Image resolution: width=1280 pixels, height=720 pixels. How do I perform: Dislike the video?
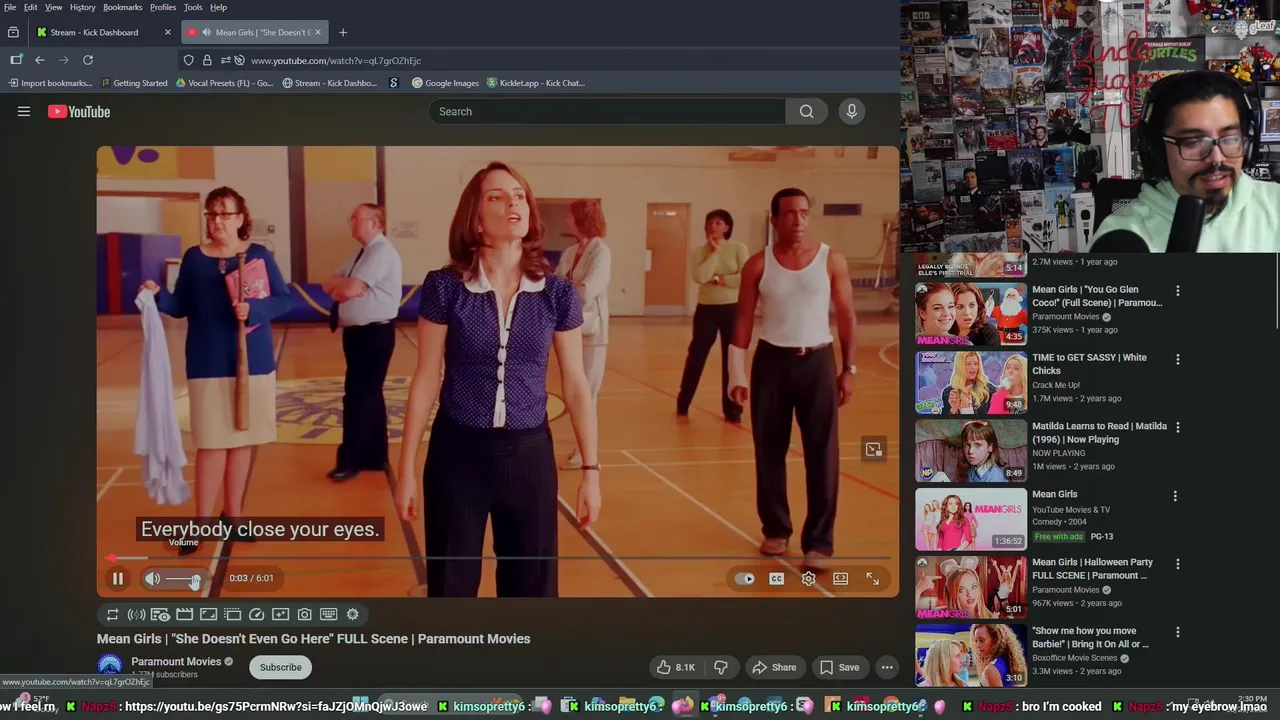pyautogui.click(x=720, y=667)
